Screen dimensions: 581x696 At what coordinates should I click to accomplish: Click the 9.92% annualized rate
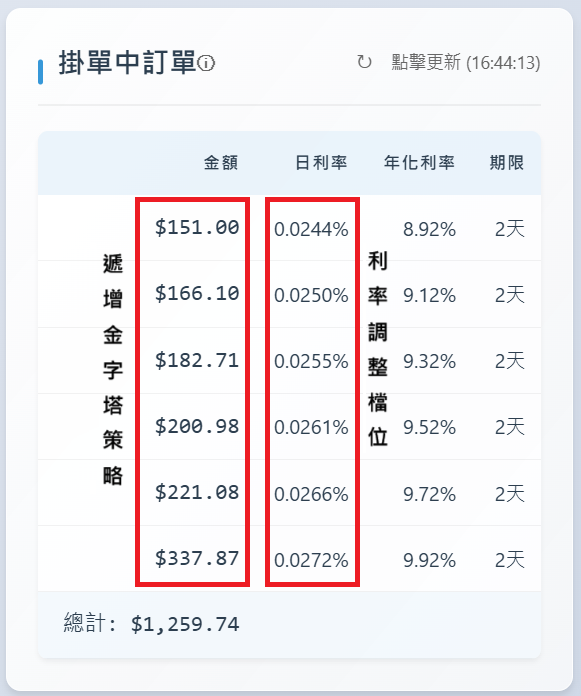(x=429, y=560)
